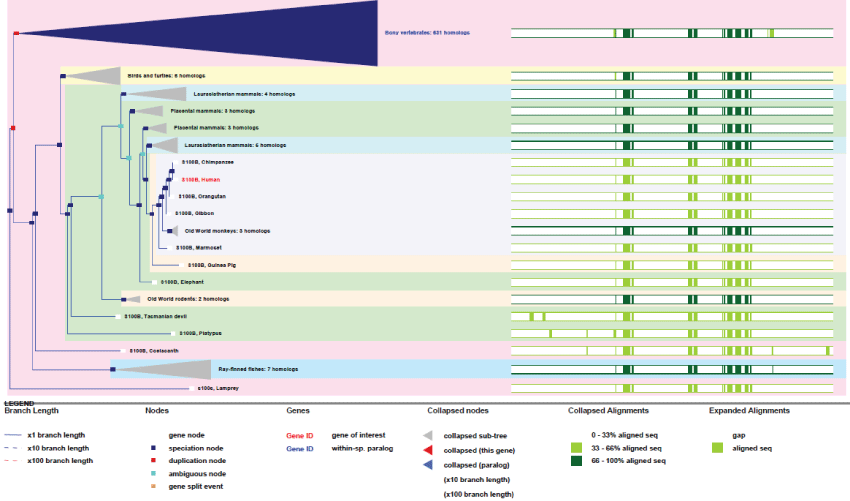Click the red duplication node beside Bony vertebrates
Image resolution: width=850 pixels, height=501 pixels.
tap(16, 33)
